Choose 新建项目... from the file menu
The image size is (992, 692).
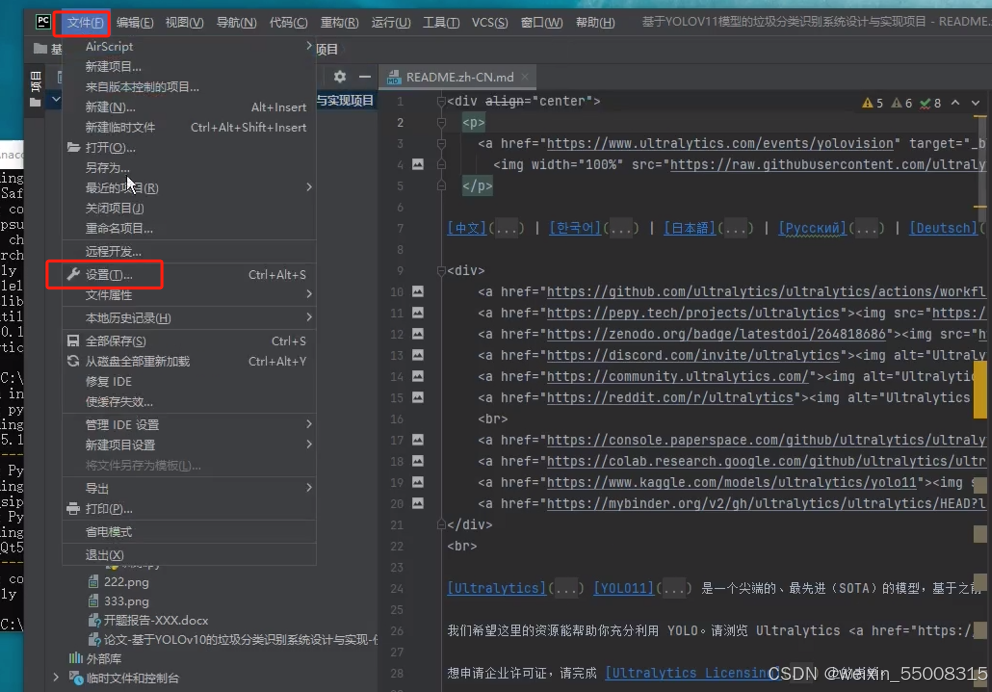coord(113,66)
